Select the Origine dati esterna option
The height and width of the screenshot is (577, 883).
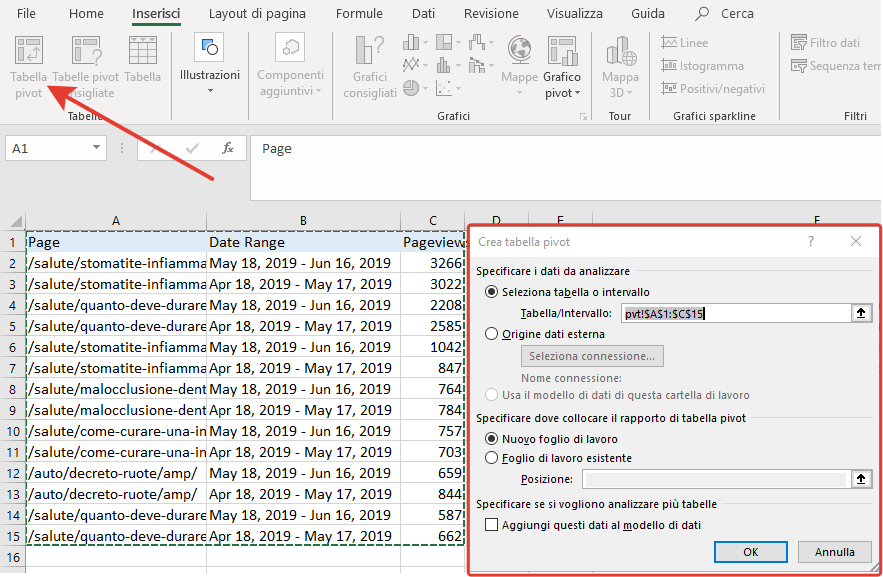(491, 334)
